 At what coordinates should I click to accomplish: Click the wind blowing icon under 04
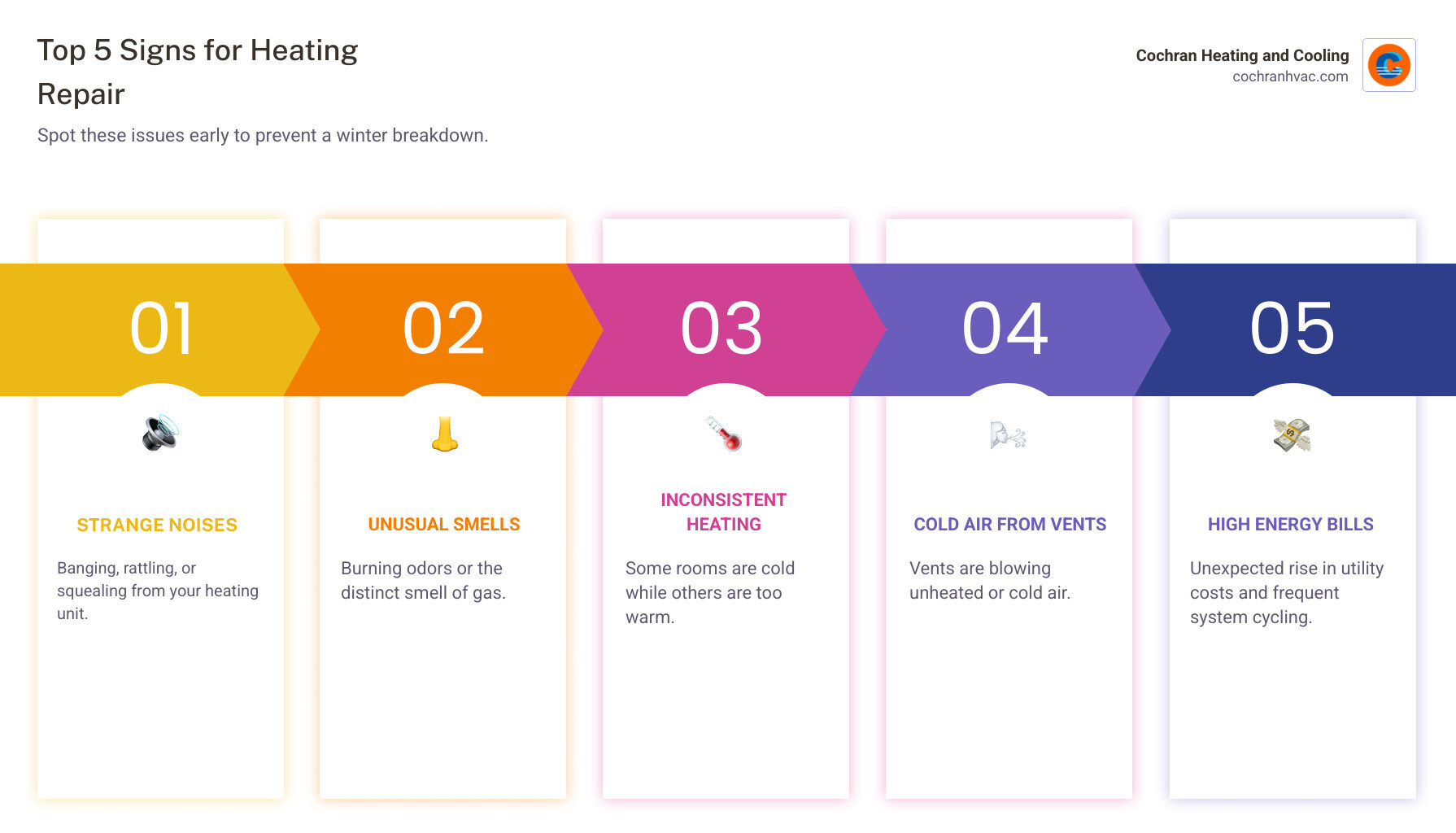tap(1008, 435)
